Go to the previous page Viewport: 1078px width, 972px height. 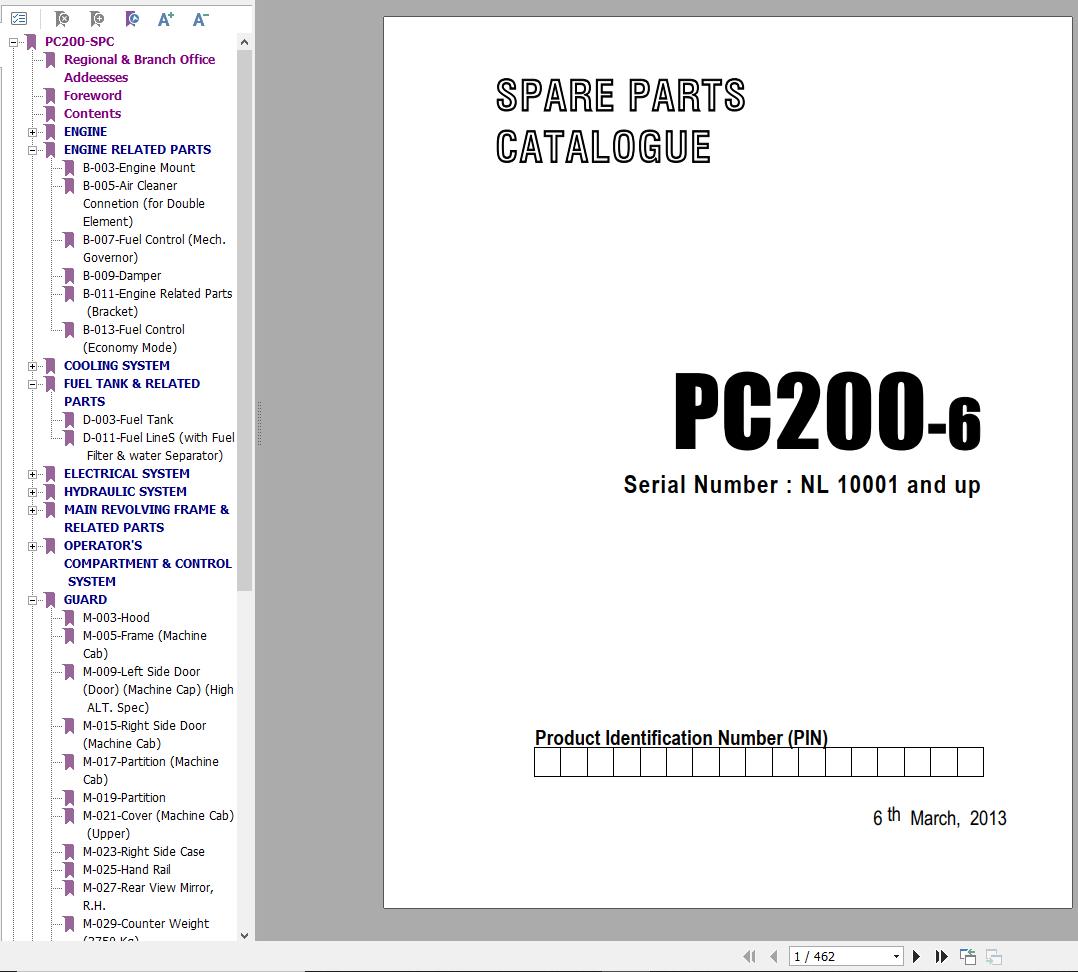(774, 956)
